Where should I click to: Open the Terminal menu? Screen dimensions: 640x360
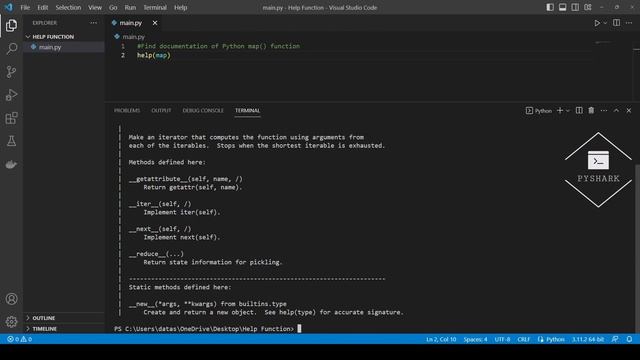click(x=155, y=7)
